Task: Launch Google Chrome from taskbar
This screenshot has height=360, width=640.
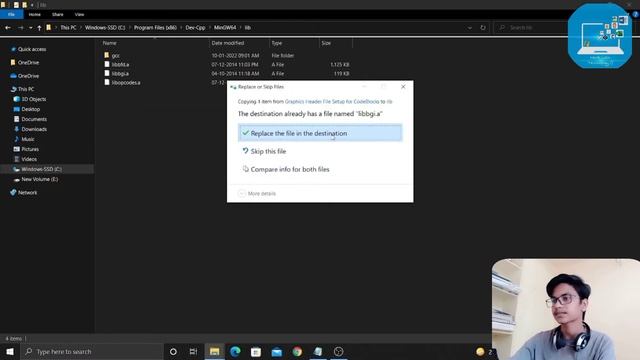Action: (x=297, y=351)
